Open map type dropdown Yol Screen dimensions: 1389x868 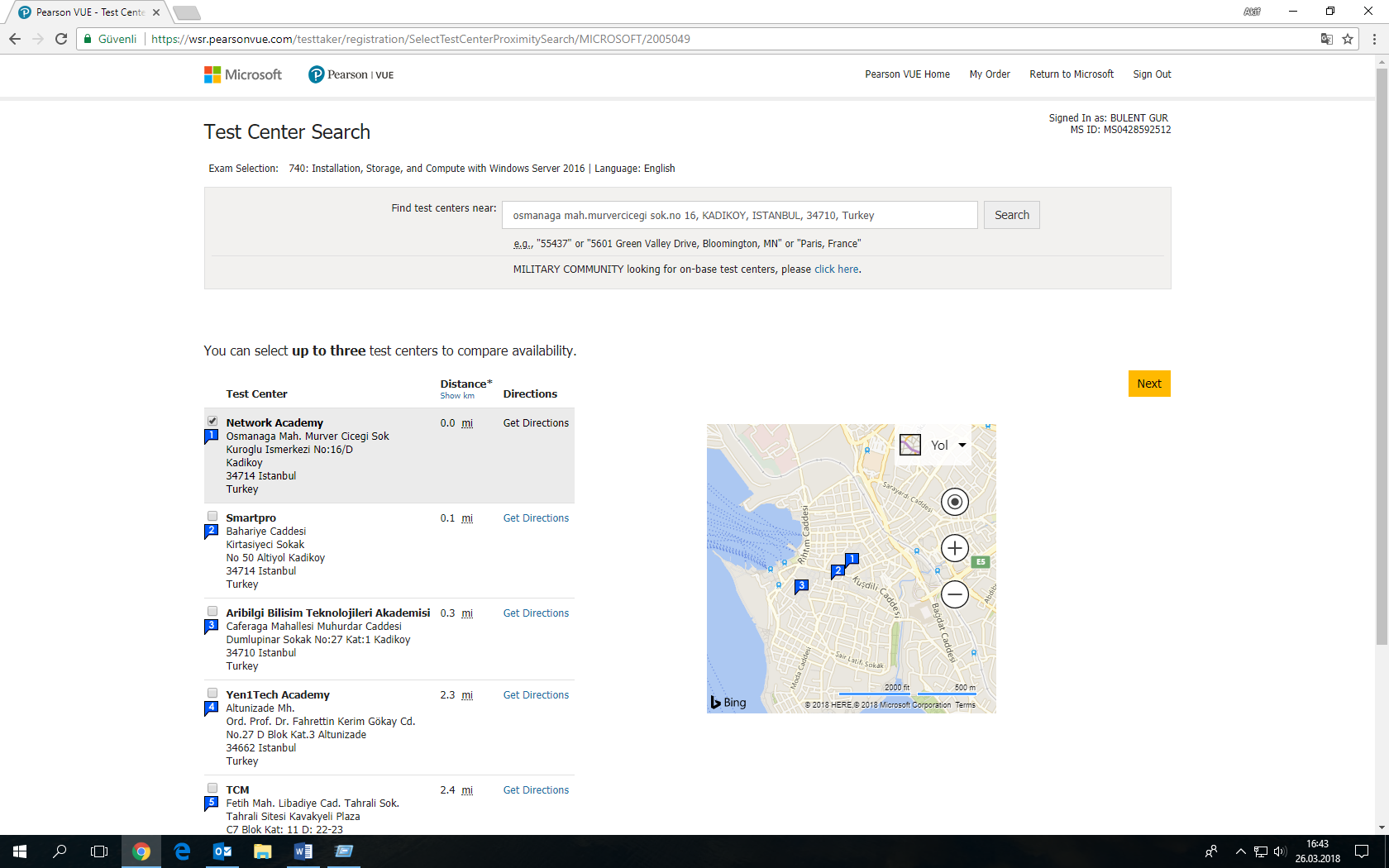(x=934, y=445)
